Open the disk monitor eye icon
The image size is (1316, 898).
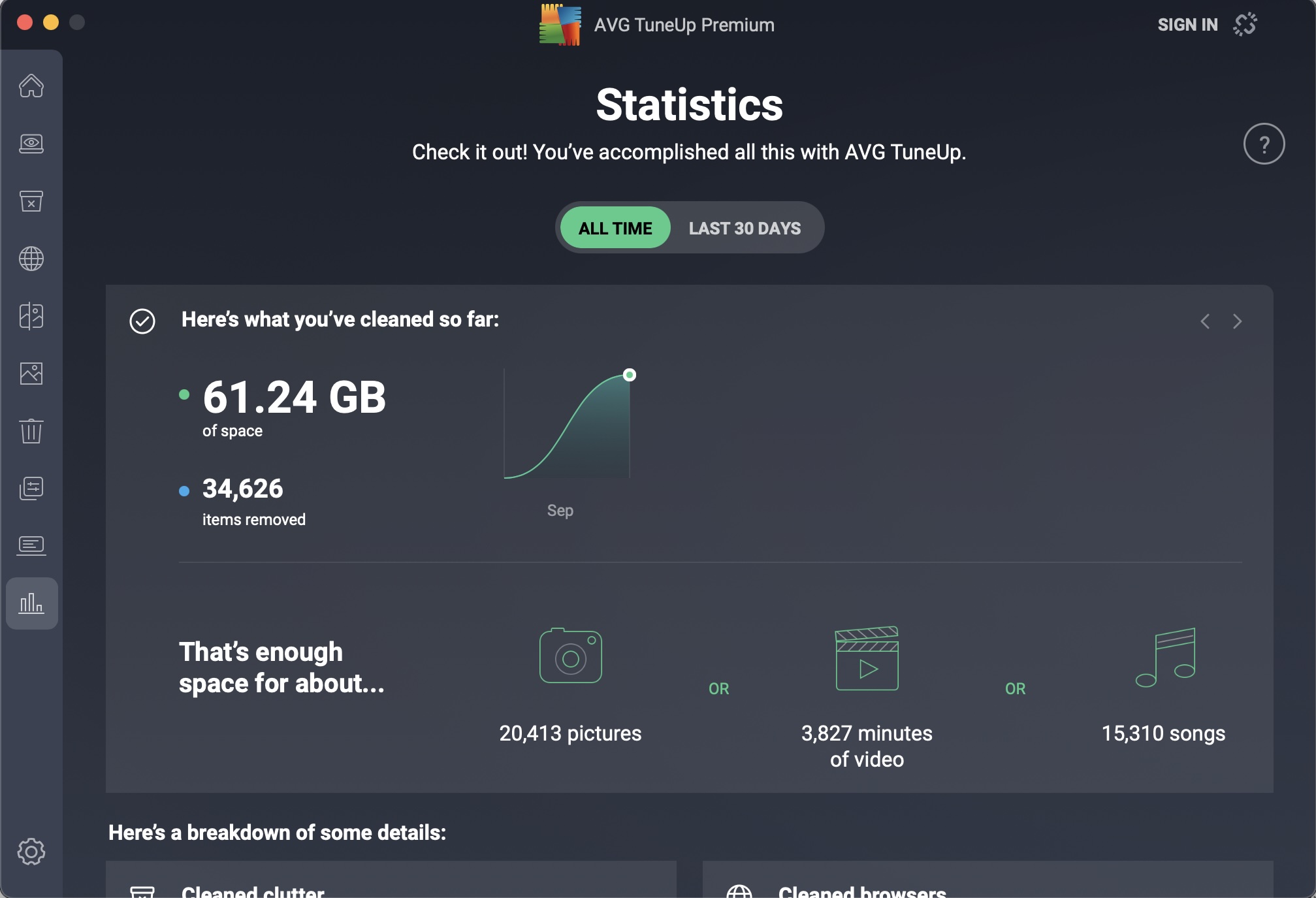[31, 144]
